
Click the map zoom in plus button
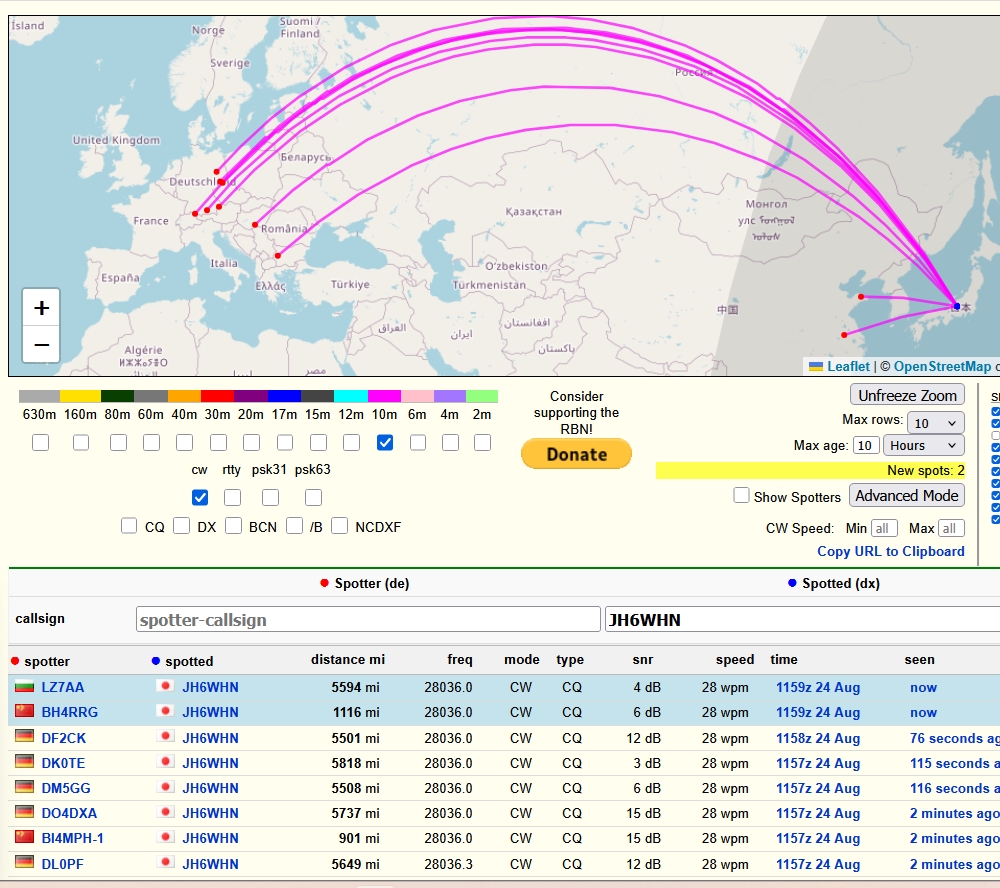pos(41,308)
